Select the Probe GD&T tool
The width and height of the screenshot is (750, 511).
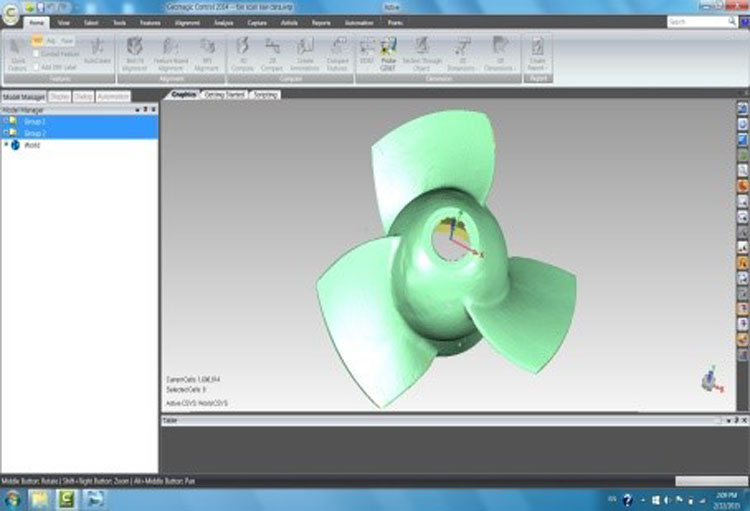pyautogui.click(x=388, y=55)
